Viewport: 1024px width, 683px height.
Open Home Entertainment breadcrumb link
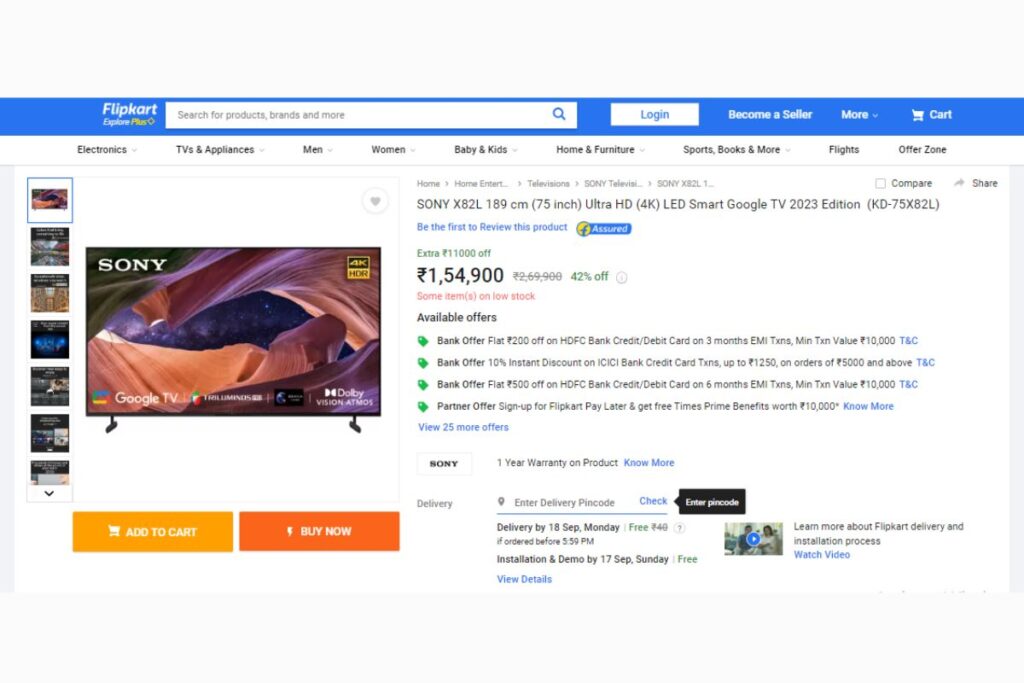click(481, 184)
